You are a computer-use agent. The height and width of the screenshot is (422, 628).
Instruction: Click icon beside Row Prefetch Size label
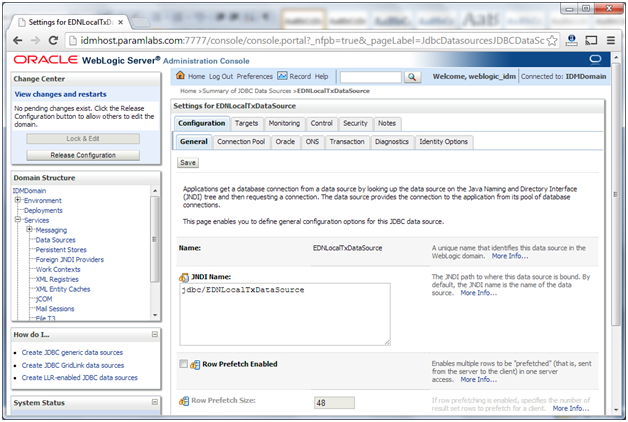point(184,401)
